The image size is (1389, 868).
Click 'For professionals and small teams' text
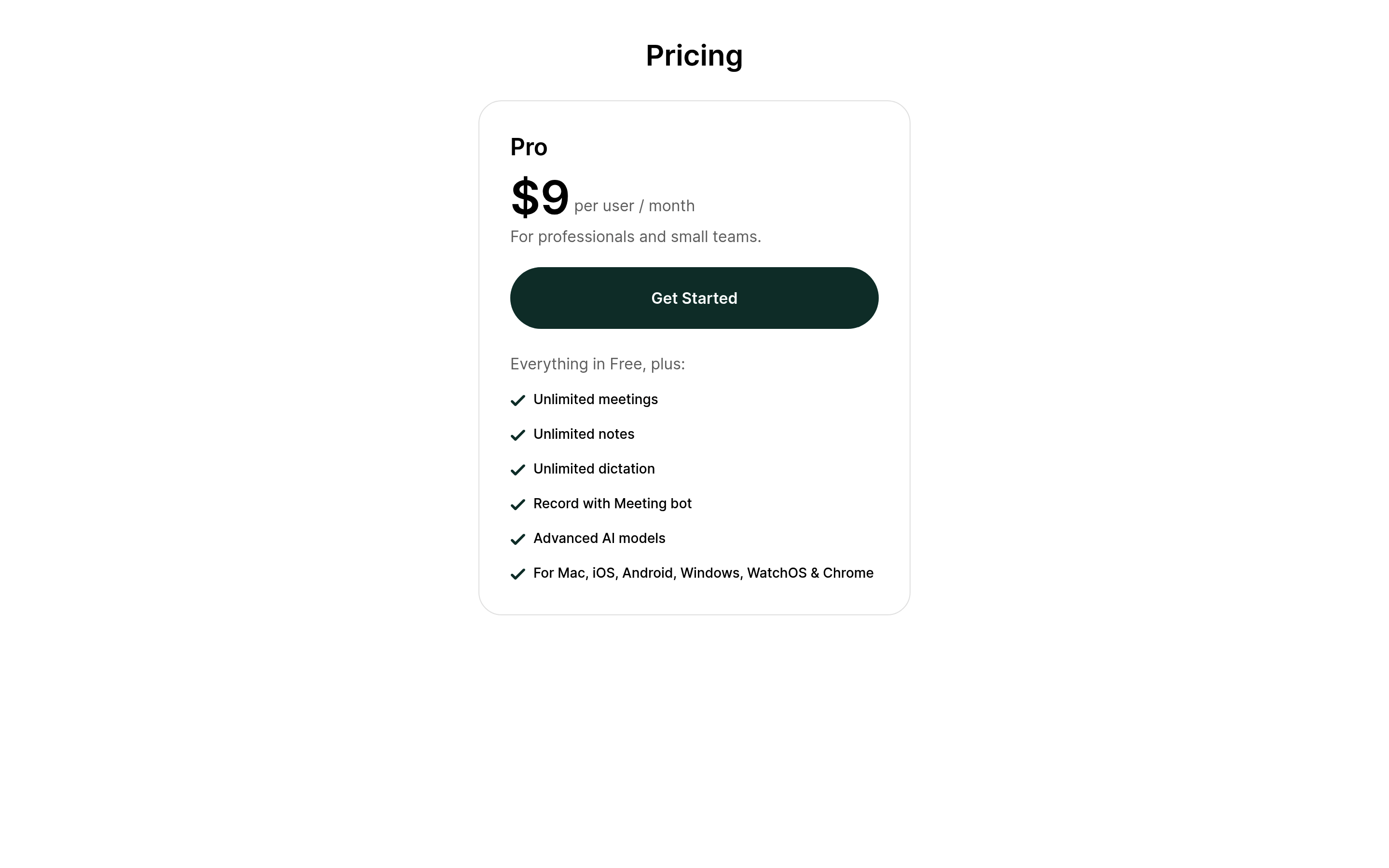point(635,236)
